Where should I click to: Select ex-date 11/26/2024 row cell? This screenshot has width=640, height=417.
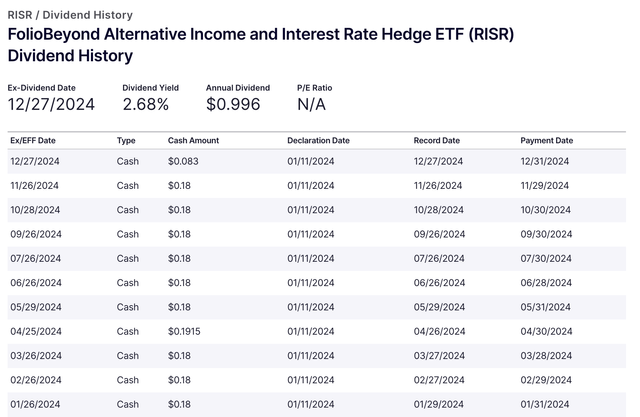point(34,186)
